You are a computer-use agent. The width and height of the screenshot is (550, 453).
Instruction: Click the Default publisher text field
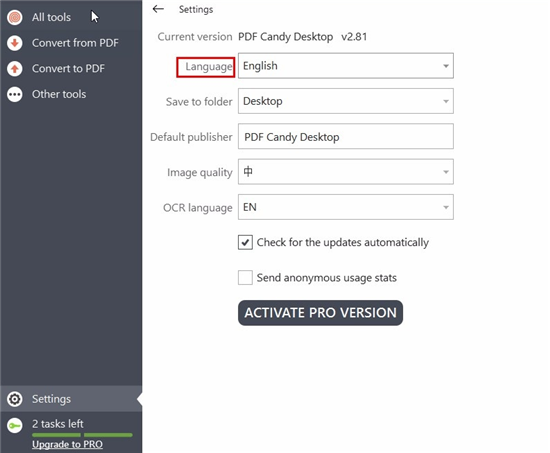coord(346,136)
